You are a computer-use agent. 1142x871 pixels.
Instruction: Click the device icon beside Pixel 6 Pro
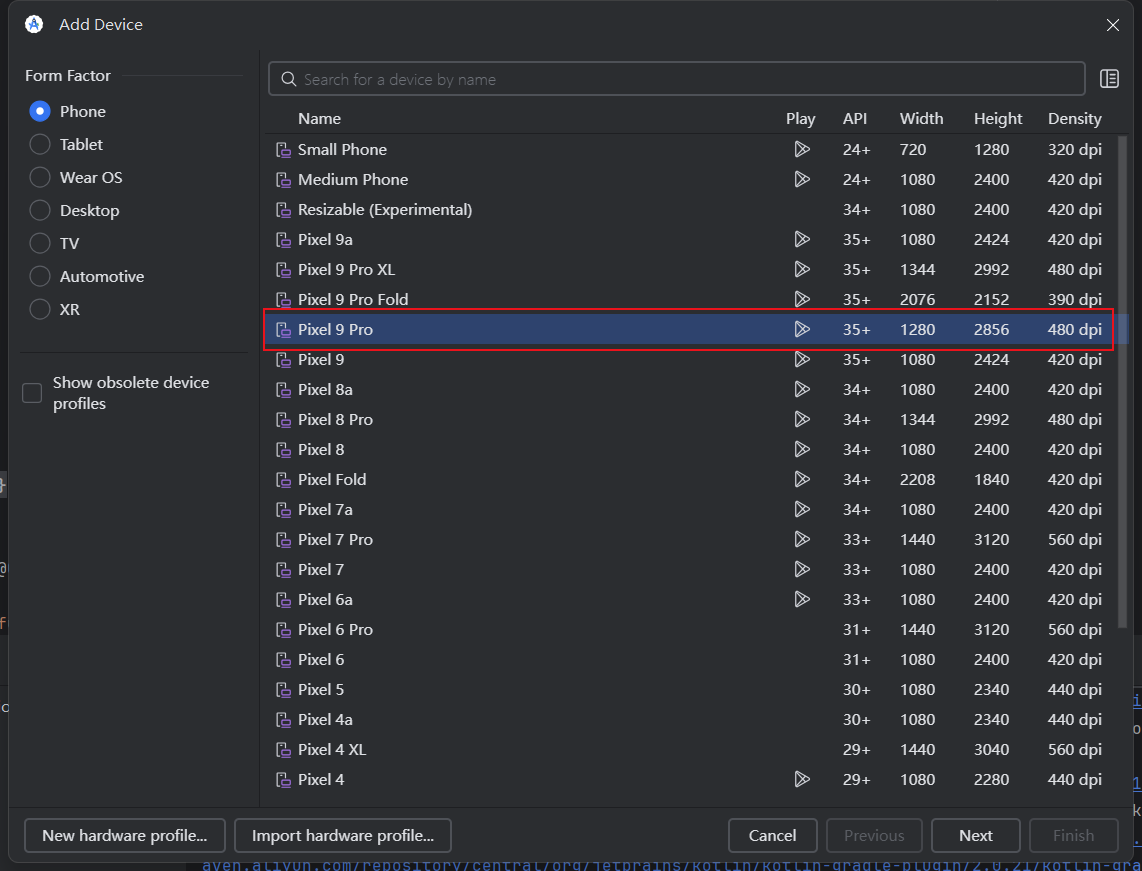point(283,630)
